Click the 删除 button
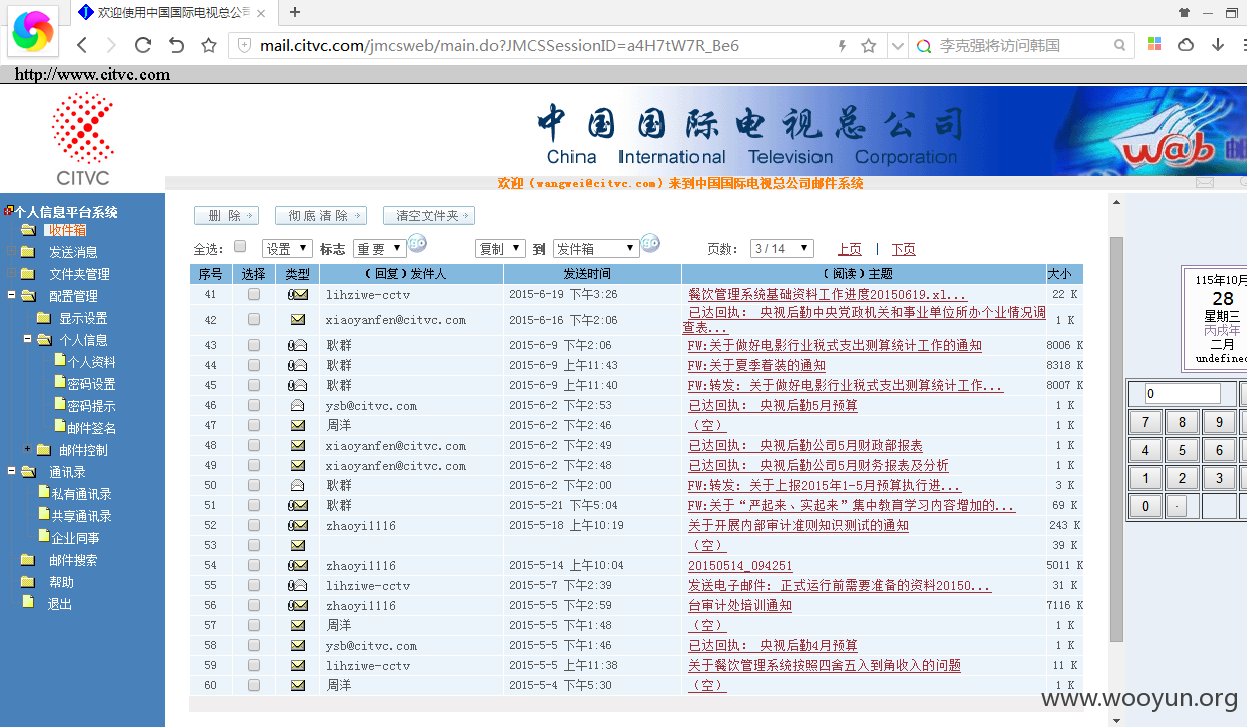1247x727 pixels. click(226, 216)
